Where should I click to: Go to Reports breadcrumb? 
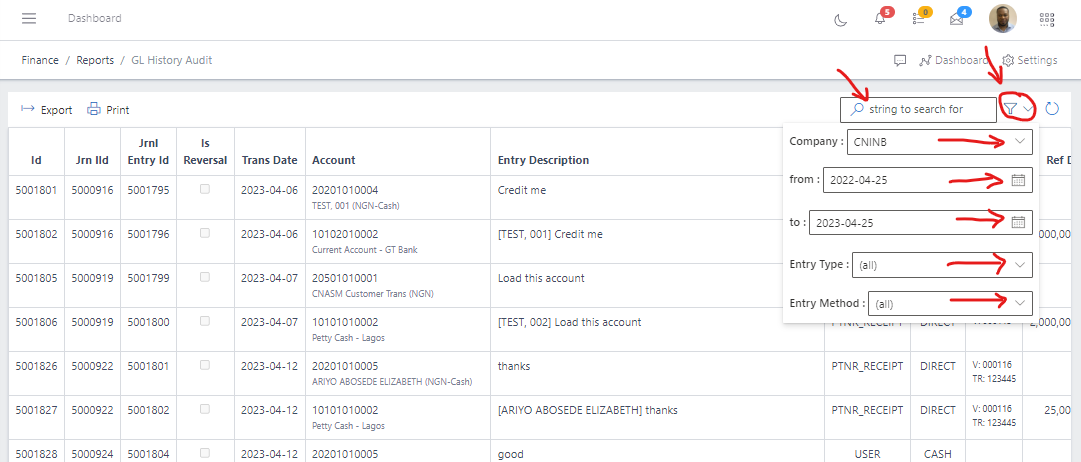coord(95,60)
